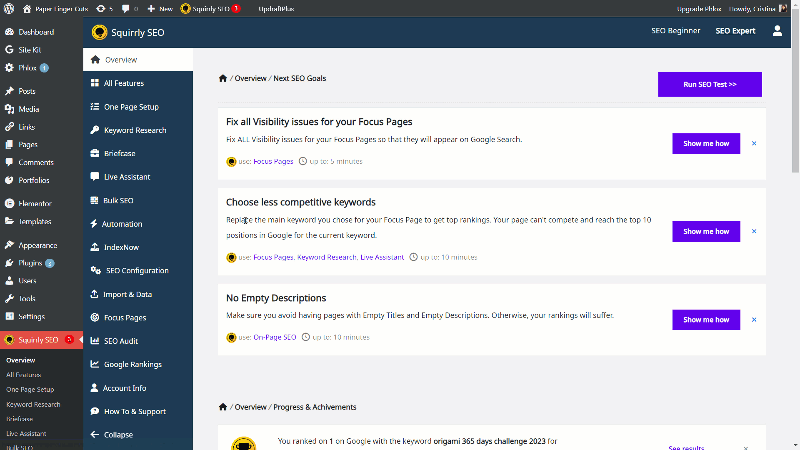
Task: Dismiss the No Empty Descriptions goal
Action: (754, 319)
